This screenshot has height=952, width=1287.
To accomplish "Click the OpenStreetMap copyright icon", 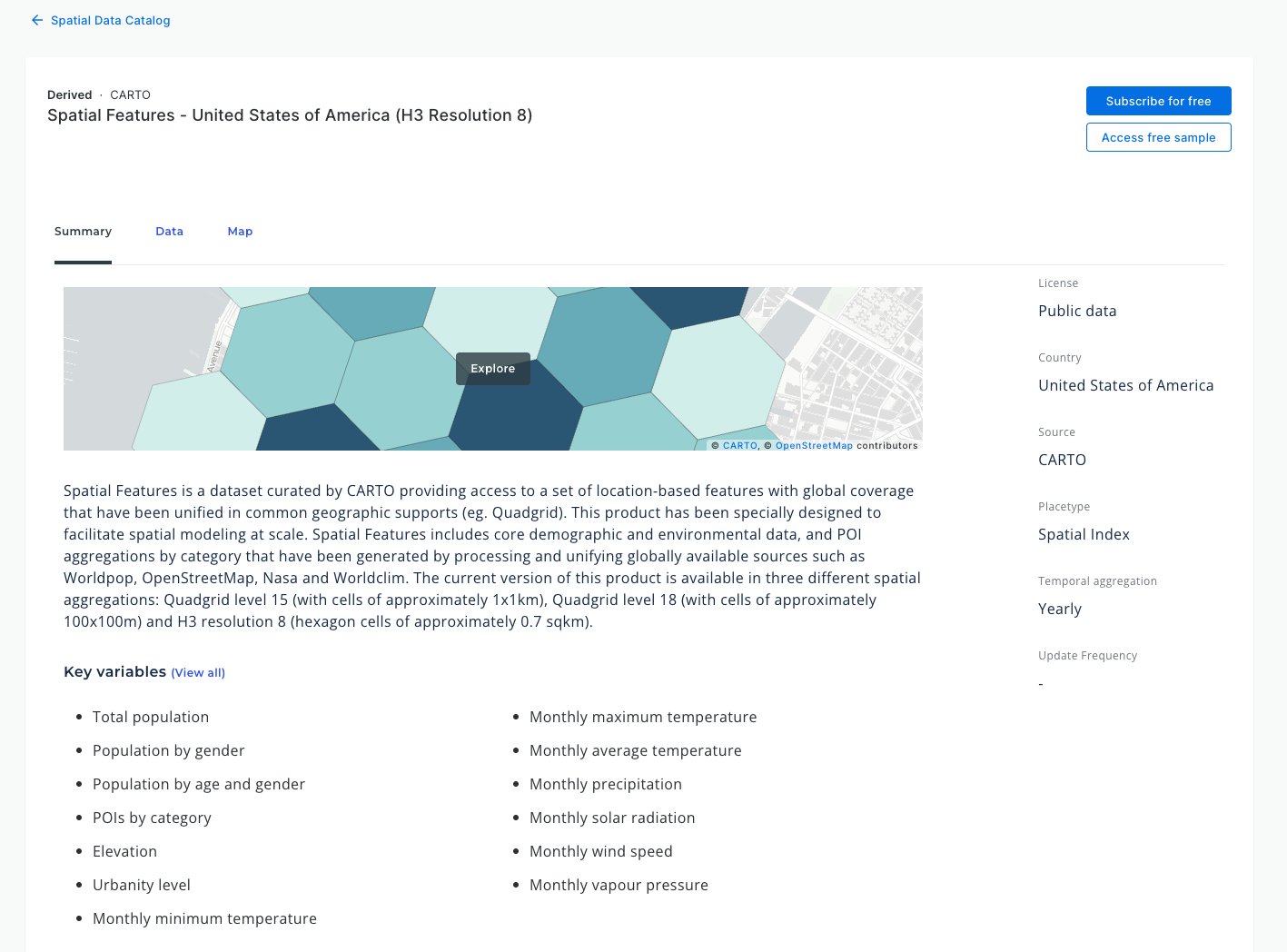I will 767,445.
